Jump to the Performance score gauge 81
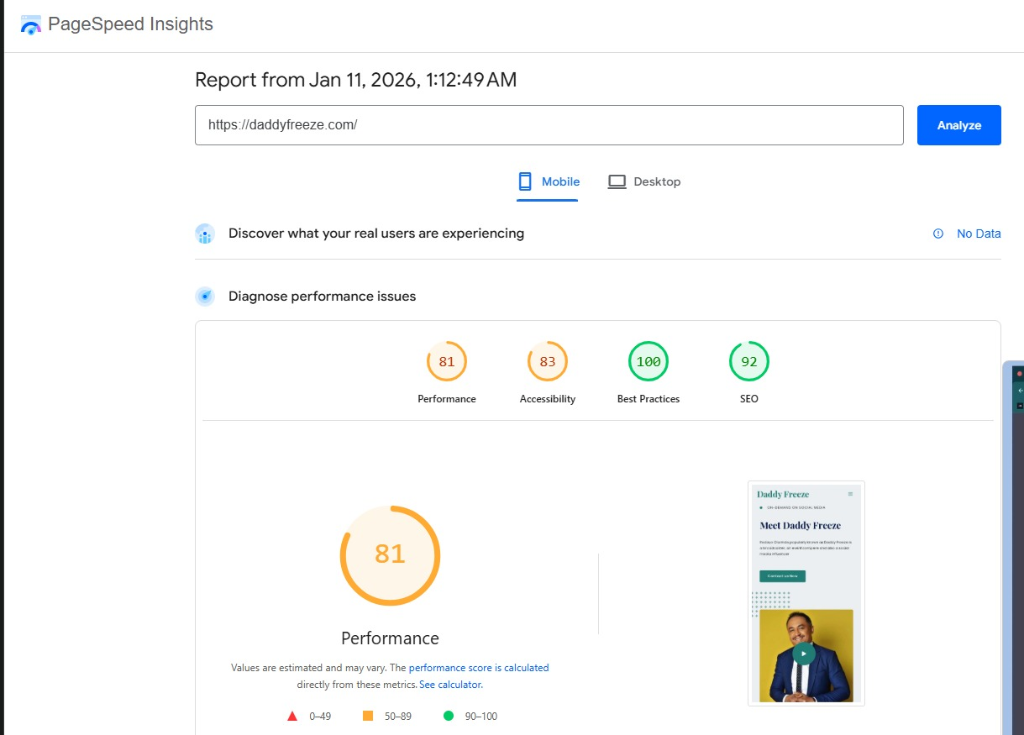The width and height of the screenshot is (1024, 735). 447,361
